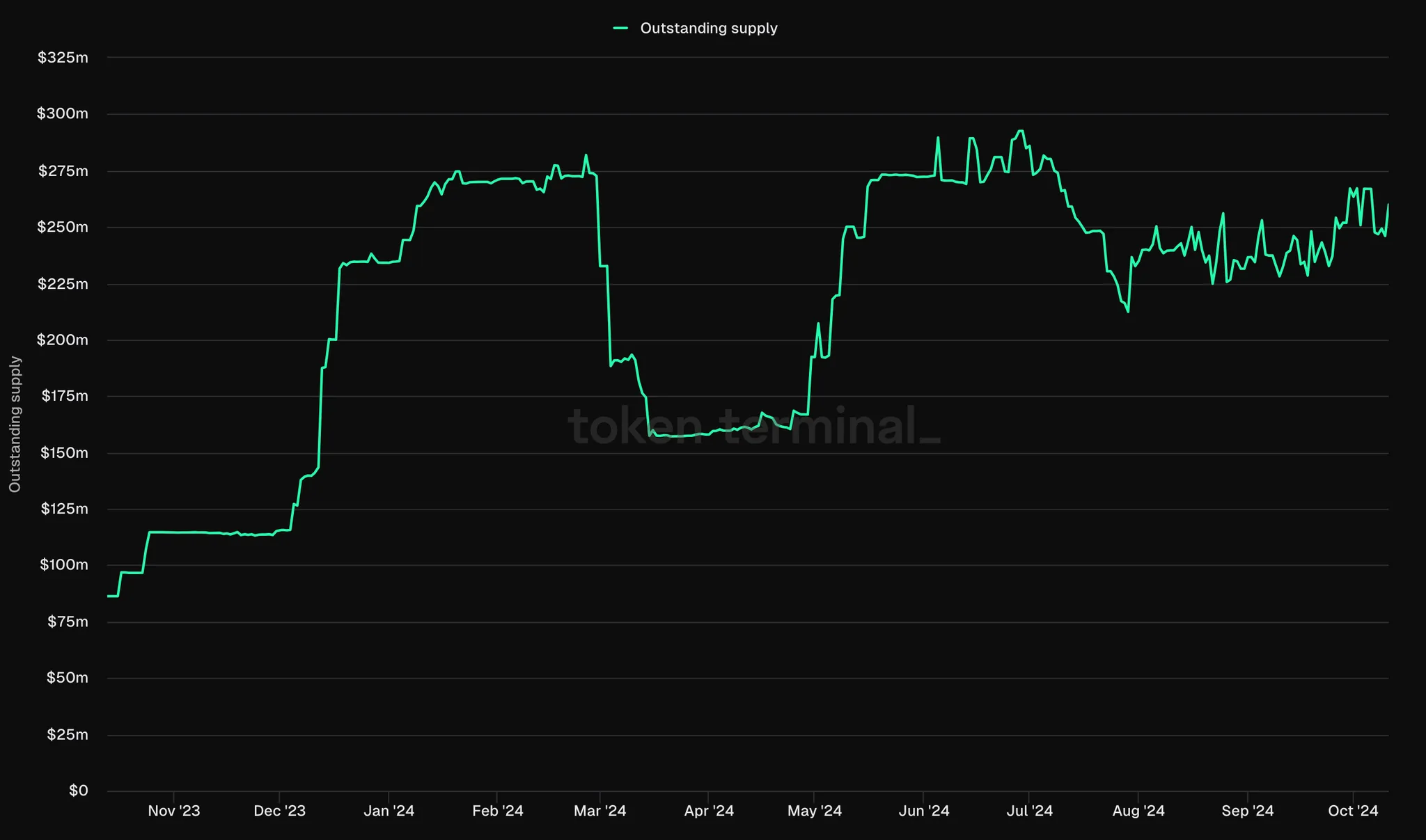This screenshot has height=840, width=1426.
Task: Click the Aug '24 x-axis label
Action: 1138,811
